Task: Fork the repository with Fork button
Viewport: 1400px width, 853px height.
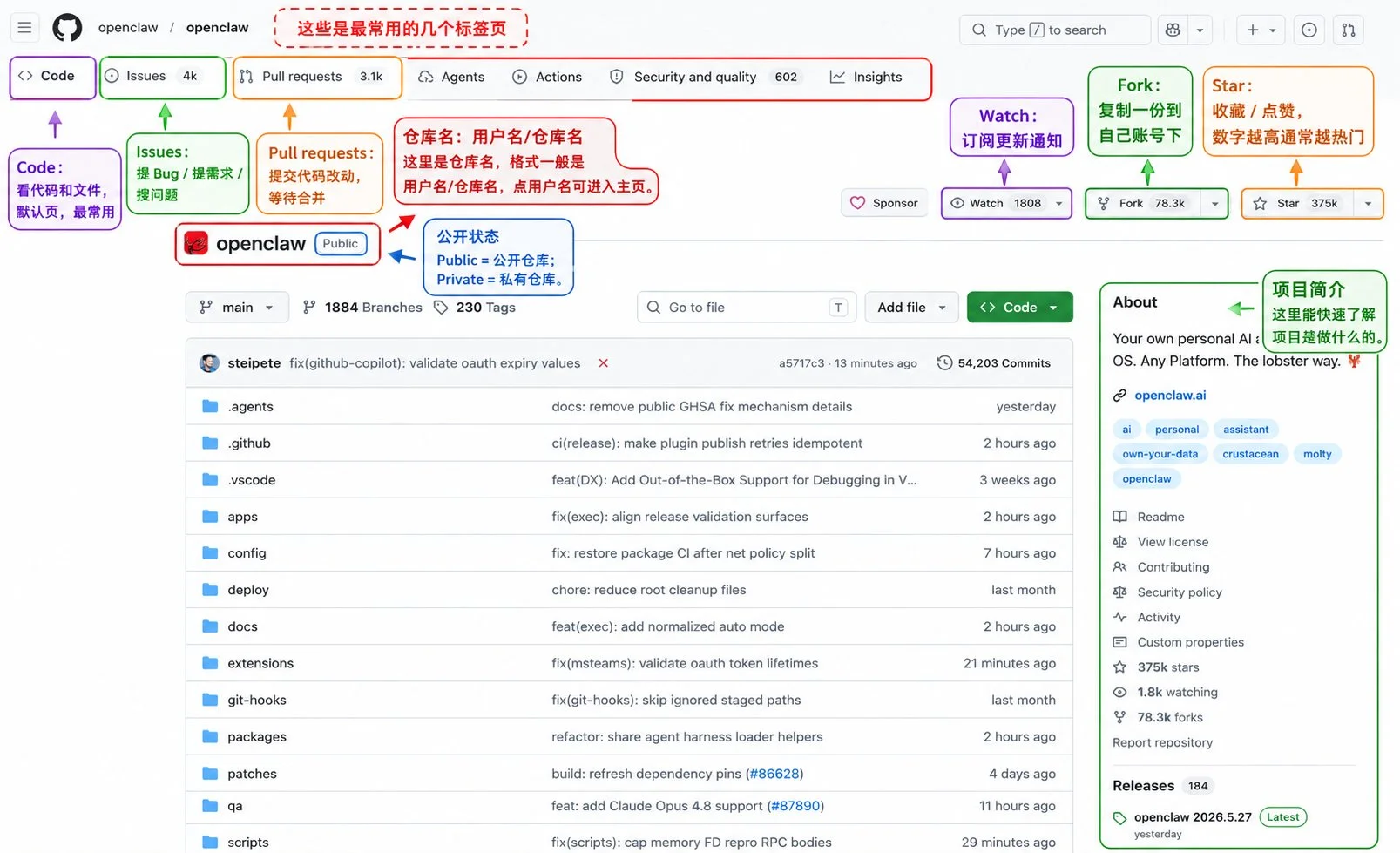Action: click(1143, 203)
